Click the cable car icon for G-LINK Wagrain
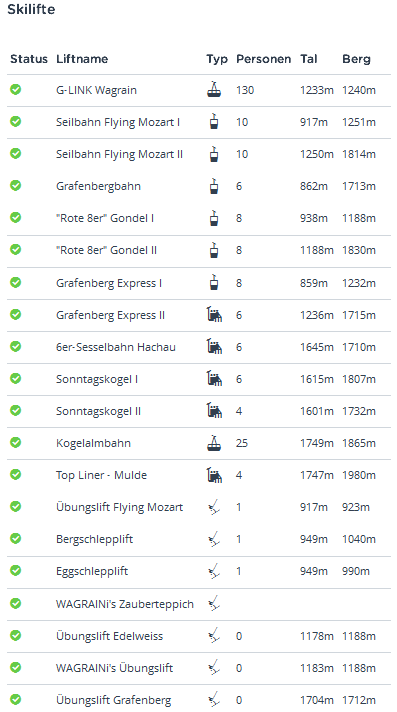Screen dimensions: 397x712 214,89
